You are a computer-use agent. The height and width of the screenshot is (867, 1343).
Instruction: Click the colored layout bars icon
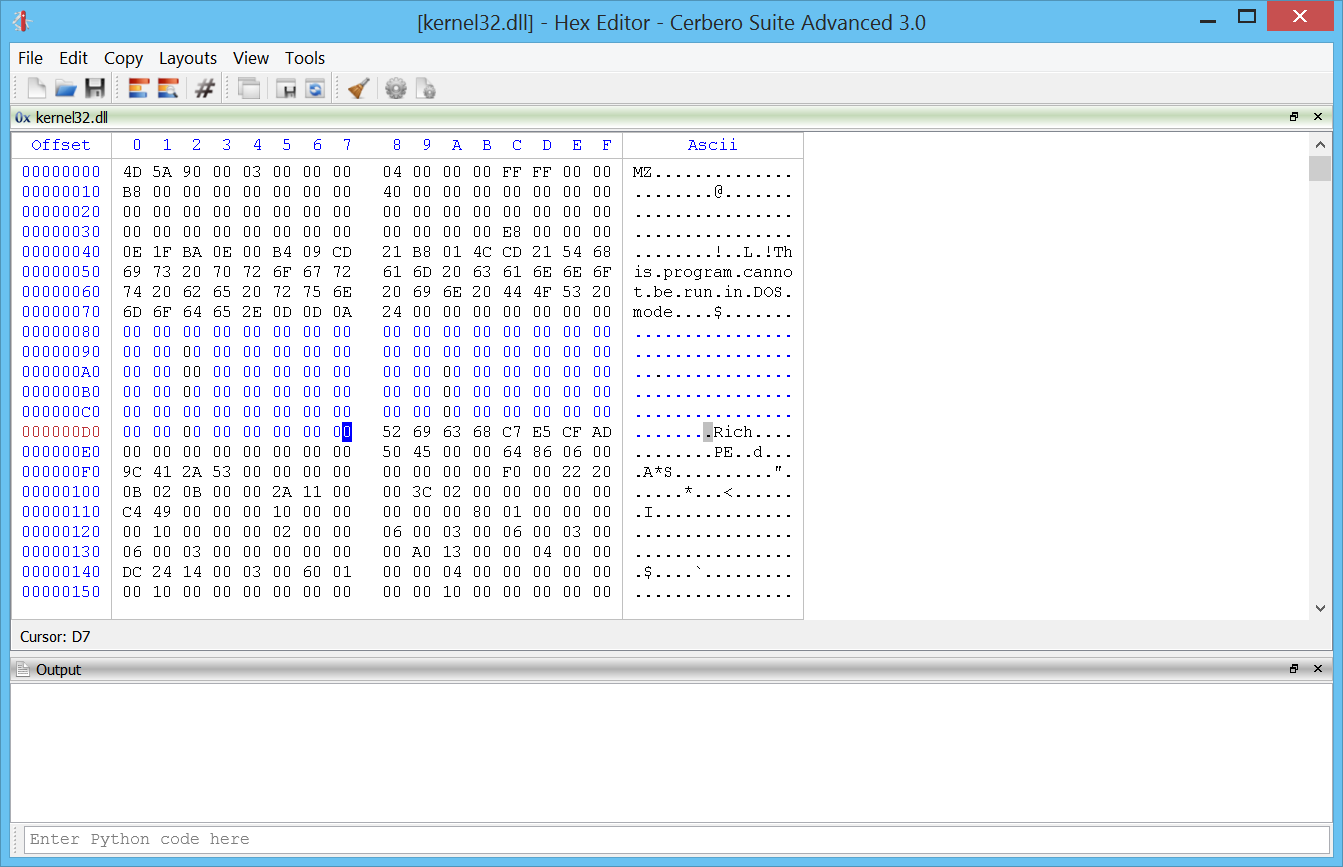click(139, 89)
